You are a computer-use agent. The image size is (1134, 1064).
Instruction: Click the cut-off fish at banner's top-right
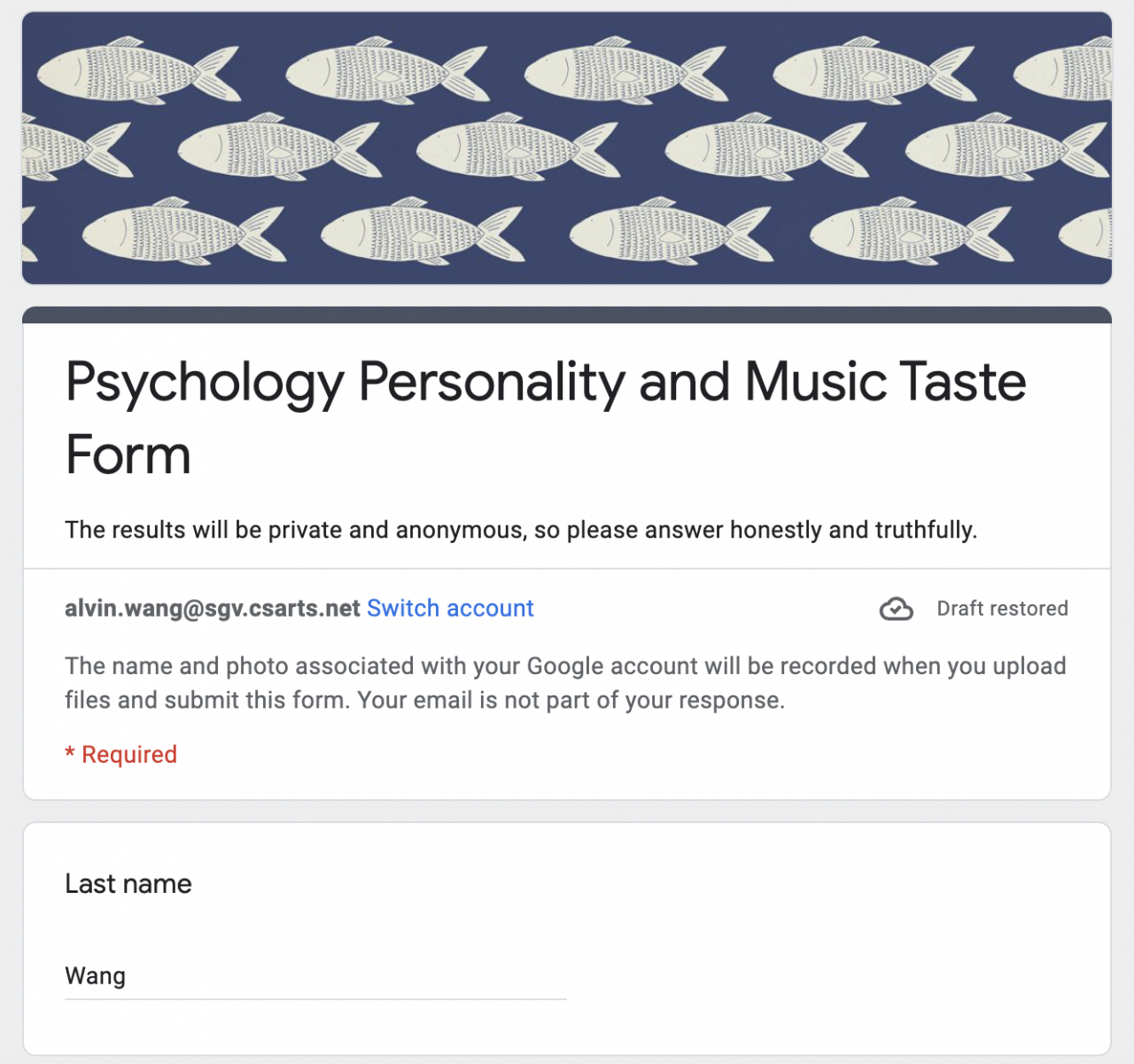pyautogui.click(x=1068, y=71)
